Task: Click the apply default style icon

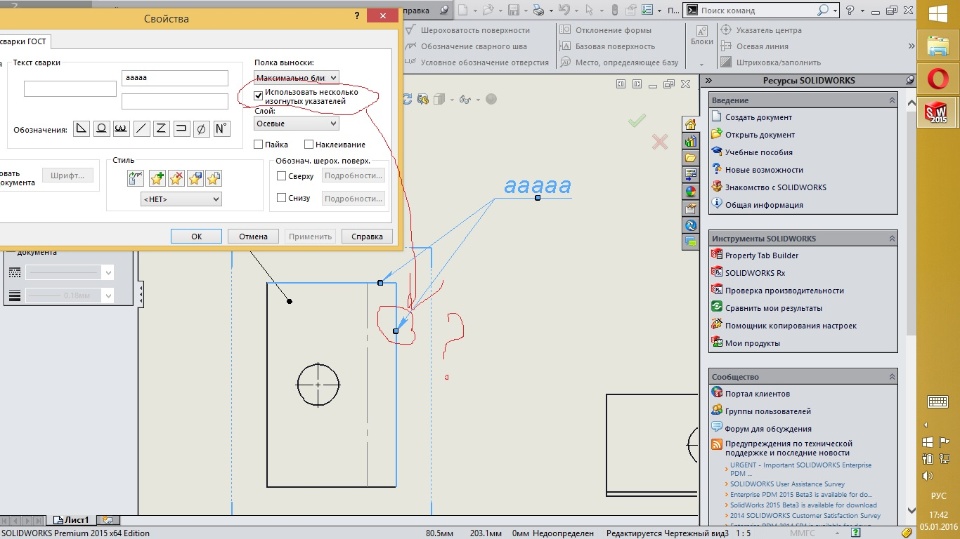Action: (135, 178)
